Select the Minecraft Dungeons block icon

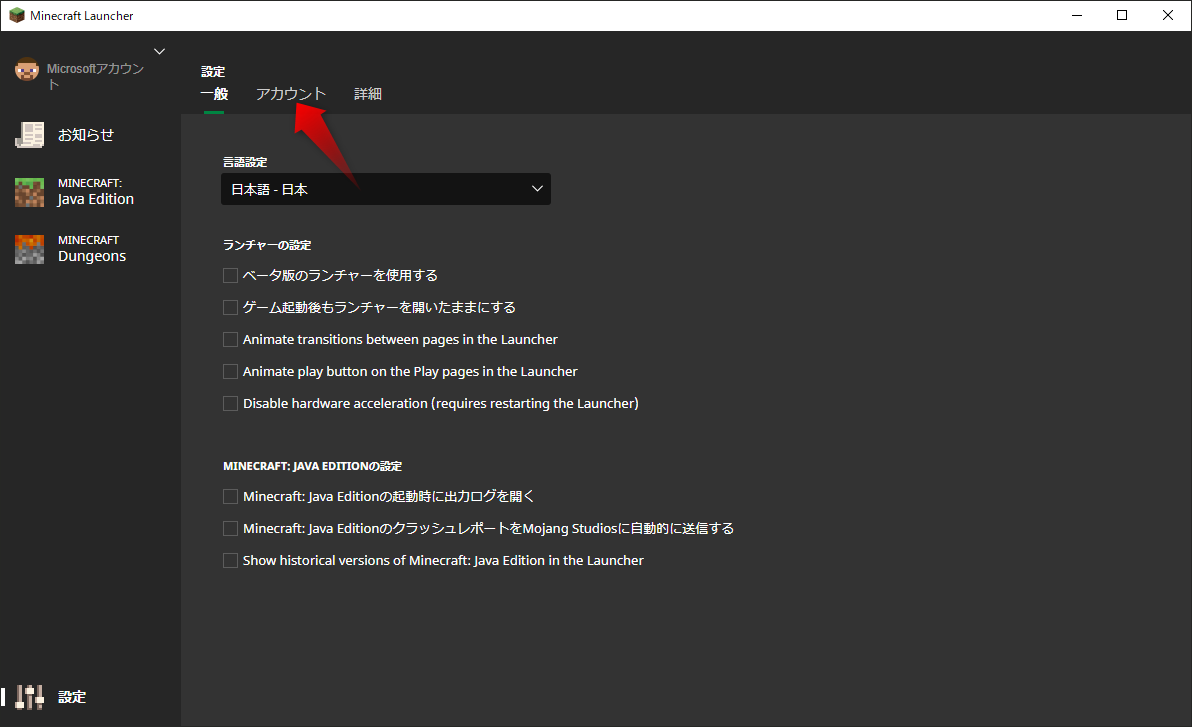29,249
